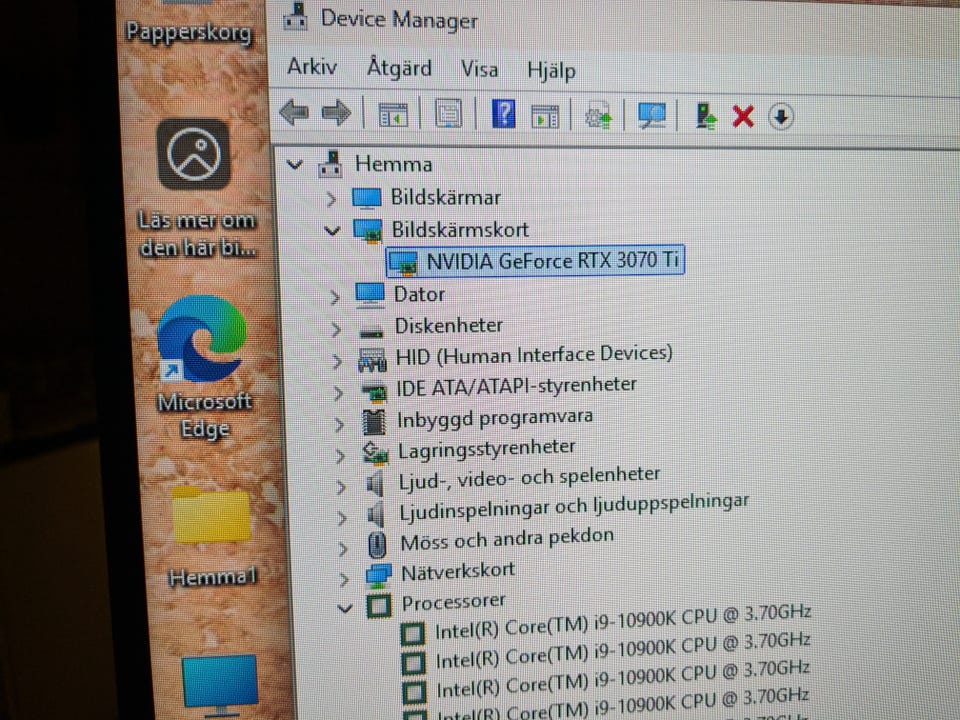The width and height of the screenshot is (960, 720).
Task: Scan for hardware changes via monitor icon
Action: tap(652, 117)
